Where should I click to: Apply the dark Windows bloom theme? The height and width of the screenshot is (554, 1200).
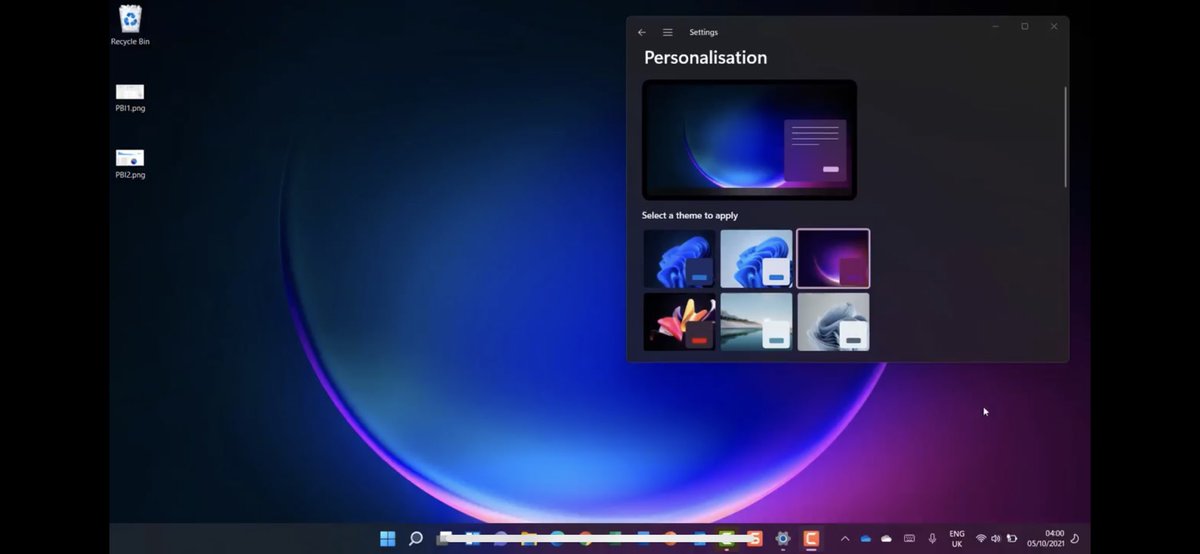[679, 259]
